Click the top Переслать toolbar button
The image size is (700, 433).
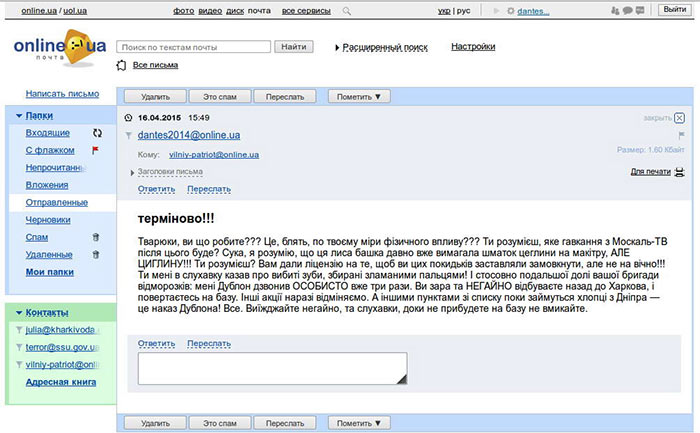click(x=285, y=96)
